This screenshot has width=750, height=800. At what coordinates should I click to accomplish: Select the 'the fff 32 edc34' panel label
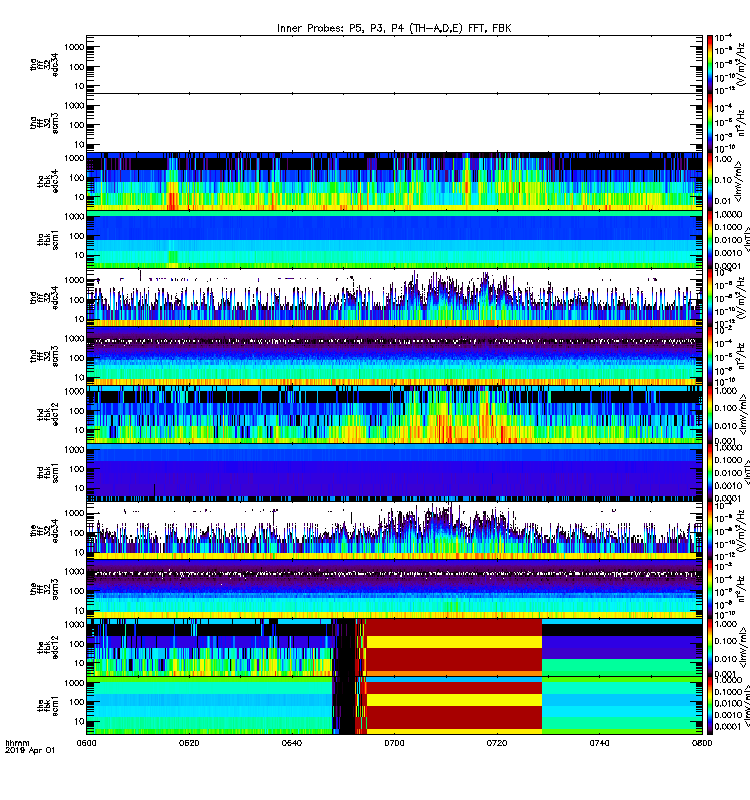[44, 531]
